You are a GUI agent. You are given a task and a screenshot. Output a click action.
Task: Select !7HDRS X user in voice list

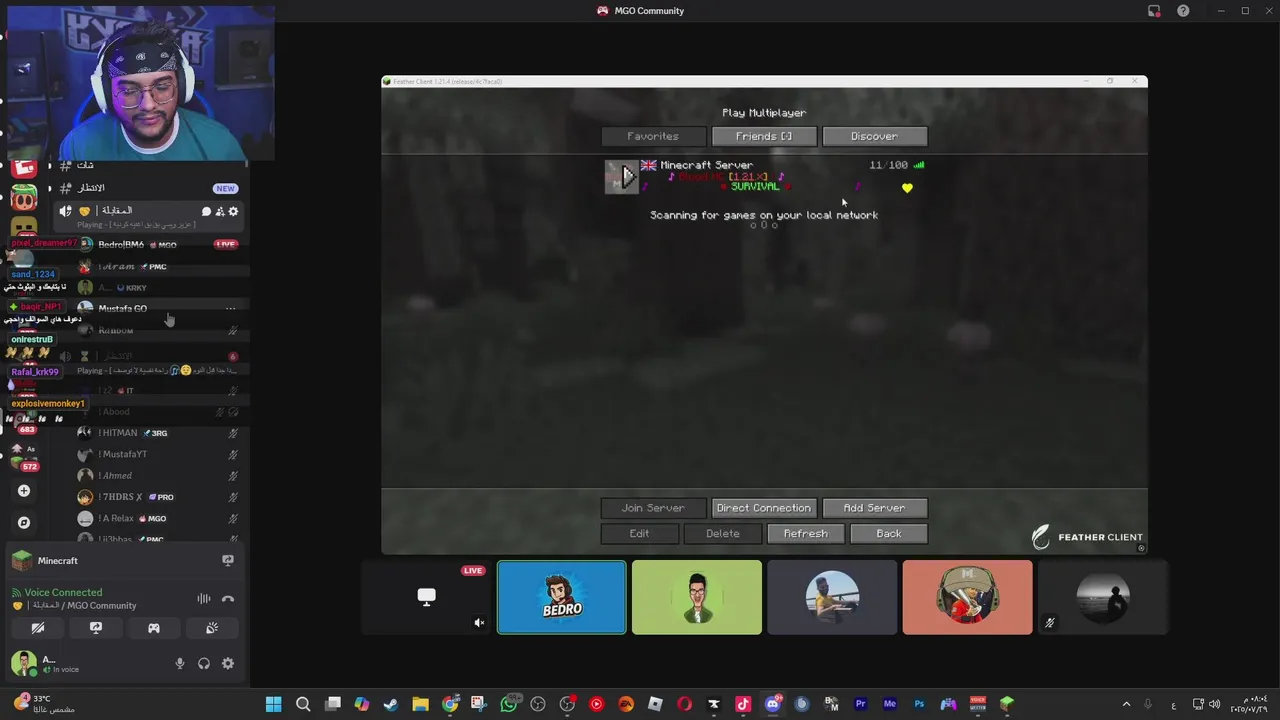(150, 497)
